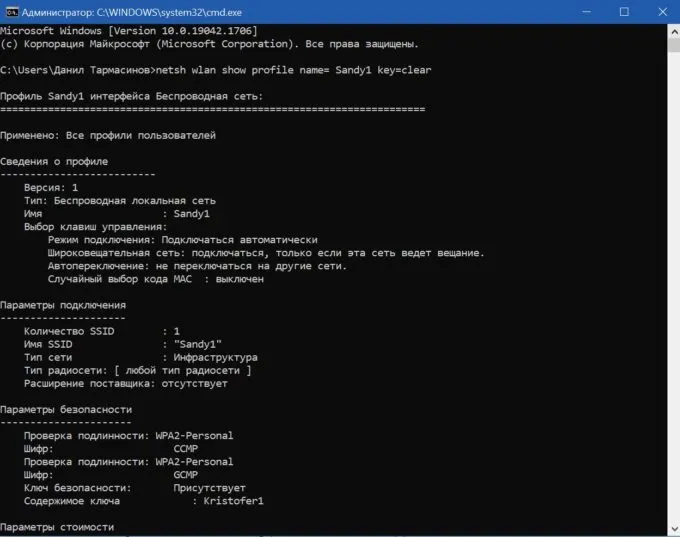Click the Параметры безопасности section heading
The height and width of the screenshot is (537, 680).
66,409
